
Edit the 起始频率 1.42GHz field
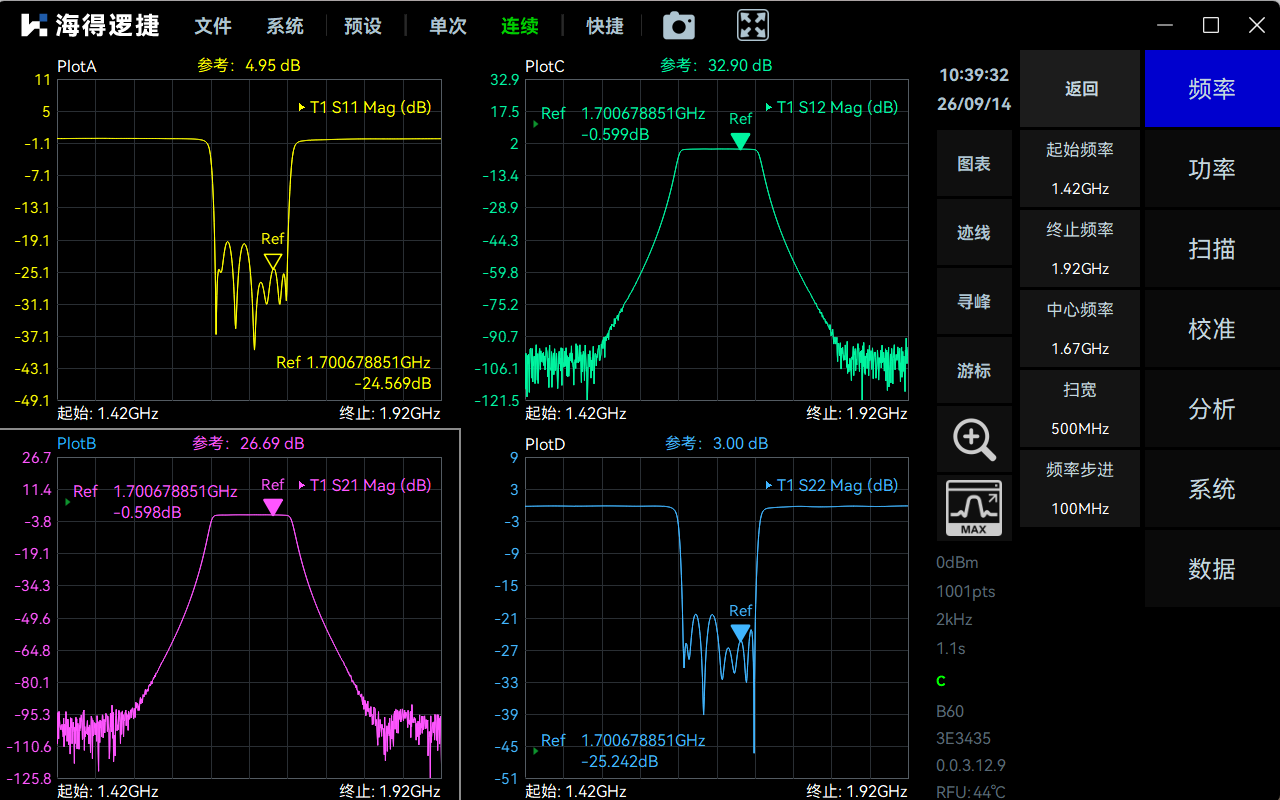1080,168
